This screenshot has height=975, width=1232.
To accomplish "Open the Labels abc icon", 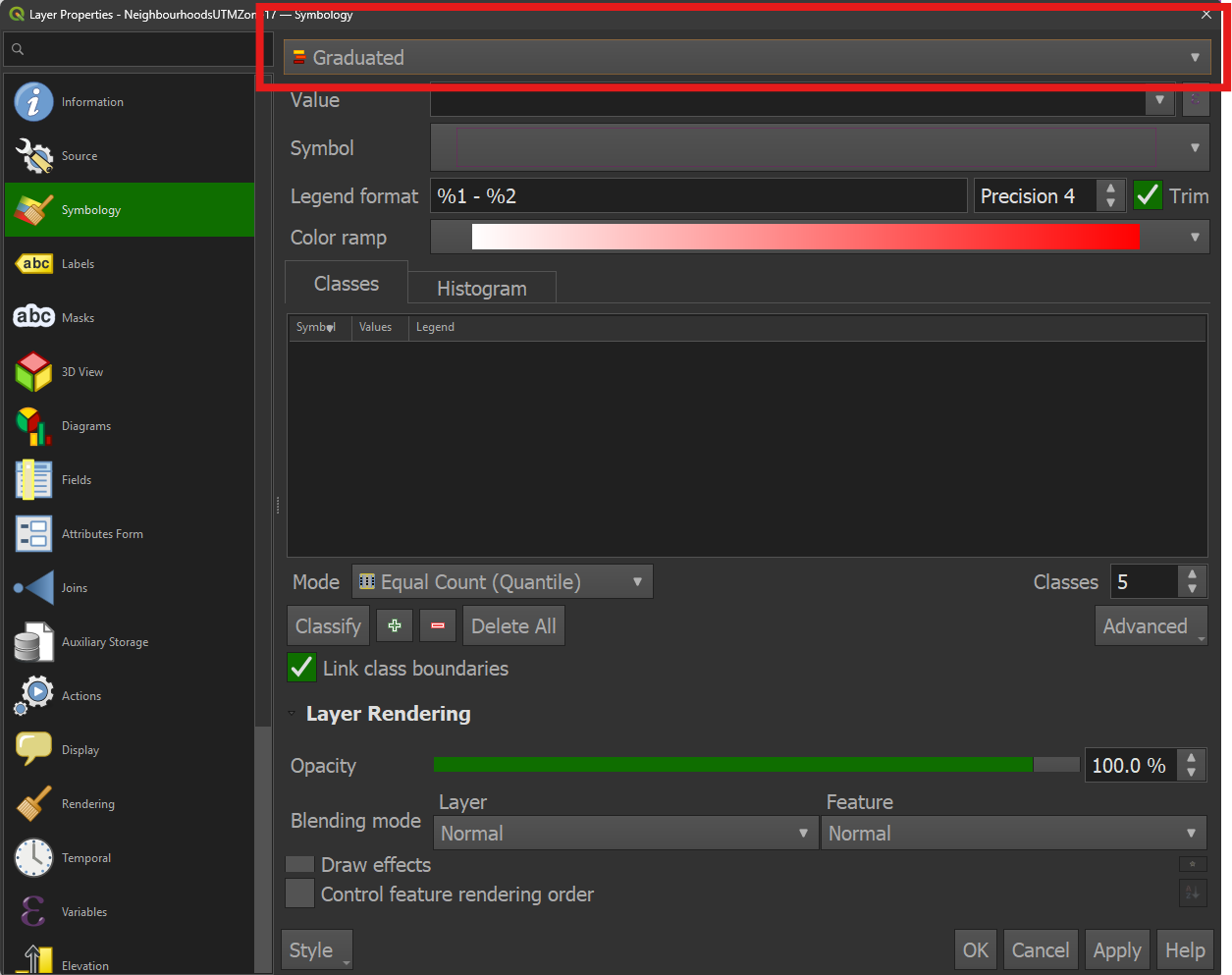I will [33, 264].
